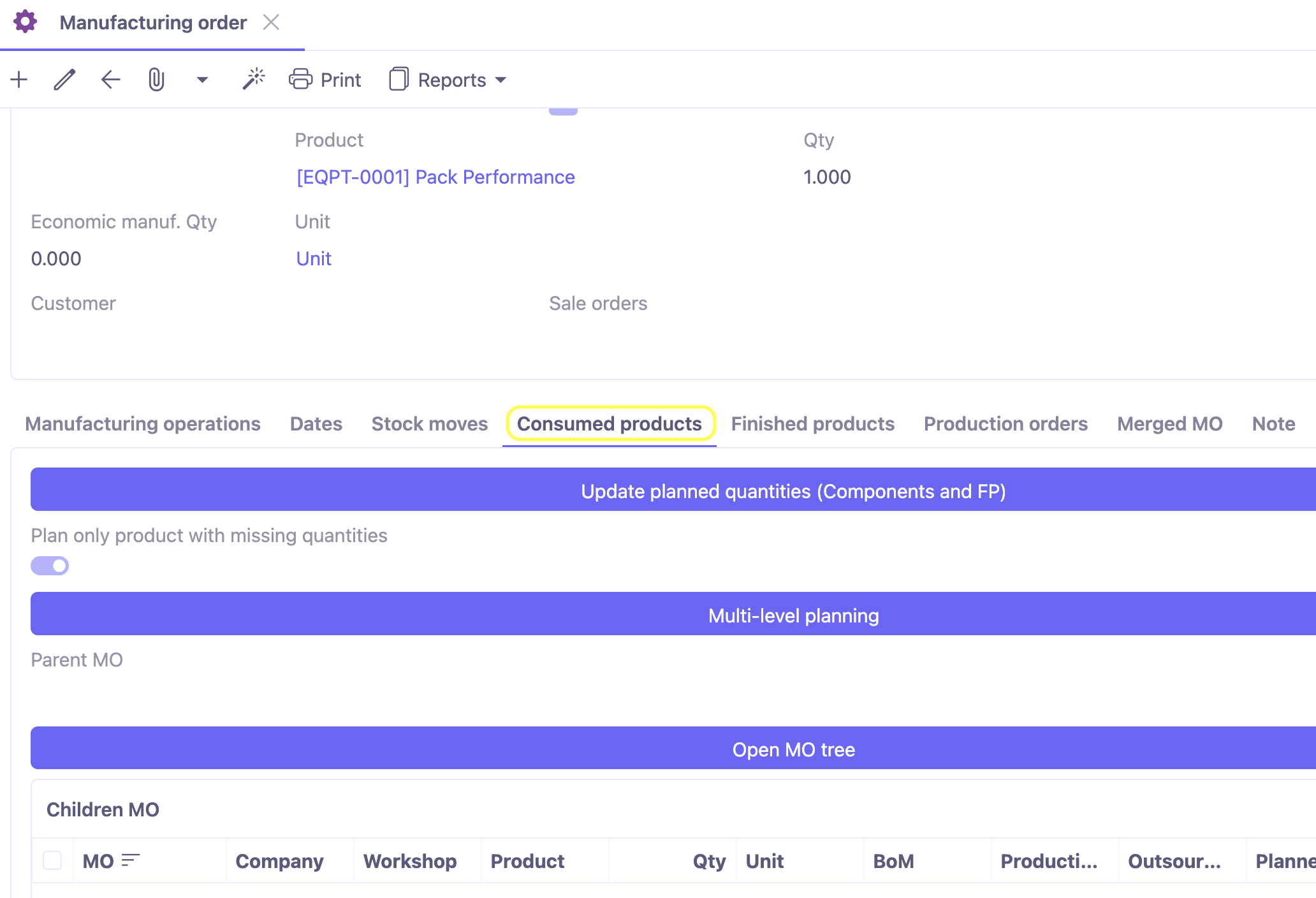1316x898 pixels.
Task: Tick the Children MO select-all checkbox
Action: click(x=52, y=860)
